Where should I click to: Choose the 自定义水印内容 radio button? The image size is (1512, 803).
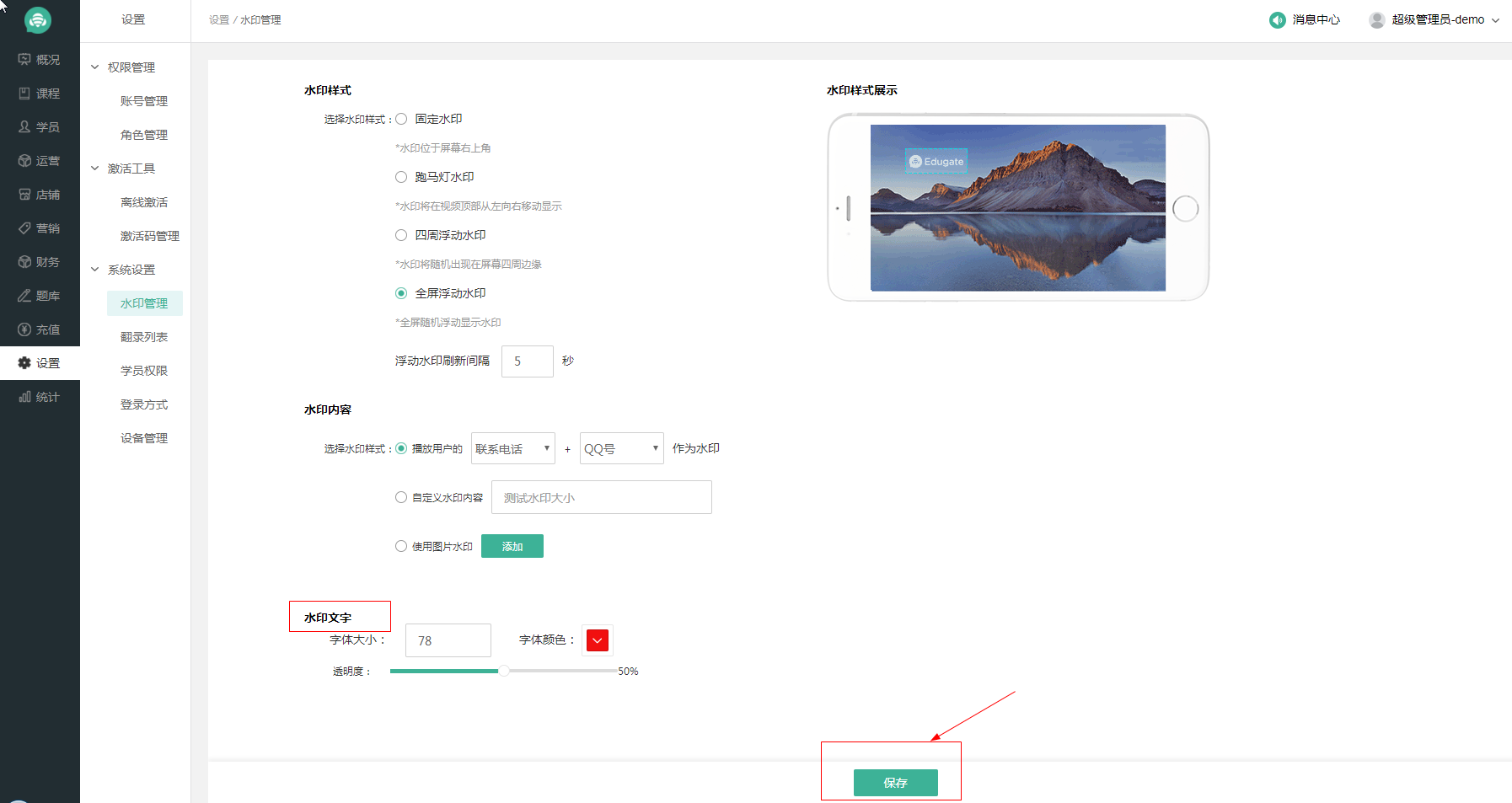pos(401,497)
